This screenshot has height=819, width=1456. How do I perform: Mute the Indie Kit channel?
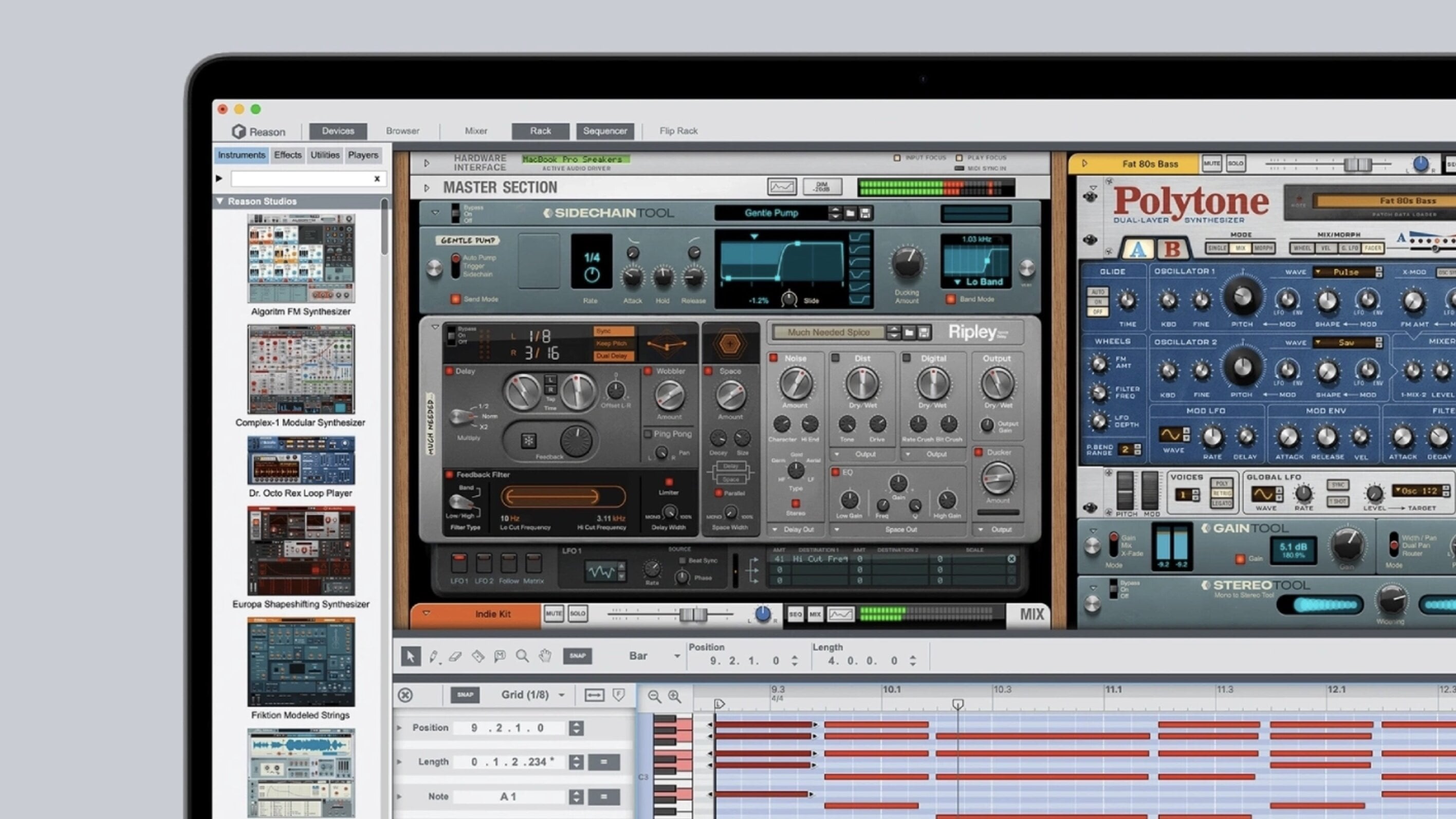(x=554, y=614)
